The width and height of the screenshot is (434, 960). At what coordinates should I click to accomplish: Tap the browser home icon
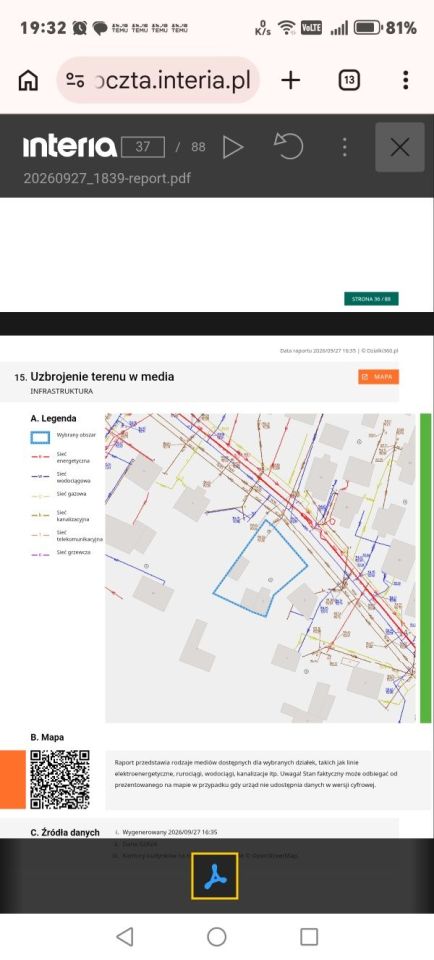coord(28,80)
